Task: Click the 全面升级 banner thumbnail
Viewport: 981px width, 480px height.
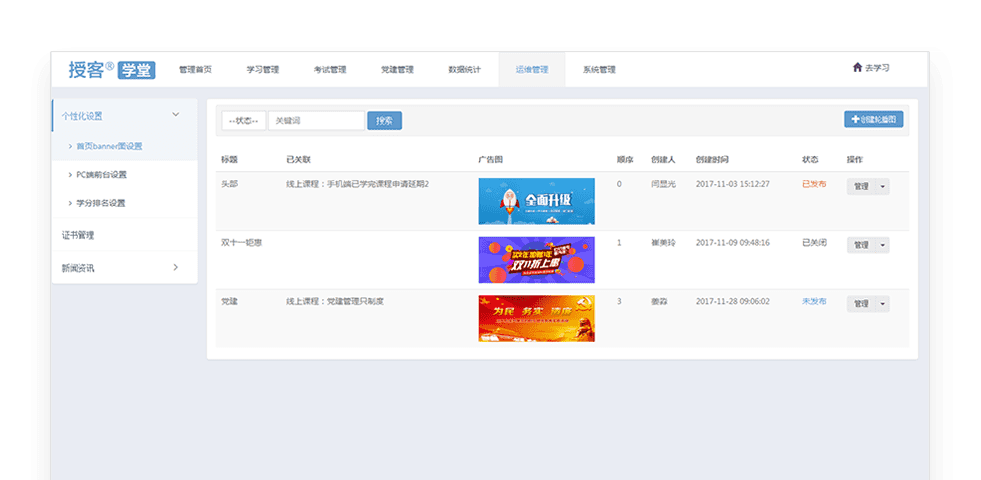Action: (537, 202)
